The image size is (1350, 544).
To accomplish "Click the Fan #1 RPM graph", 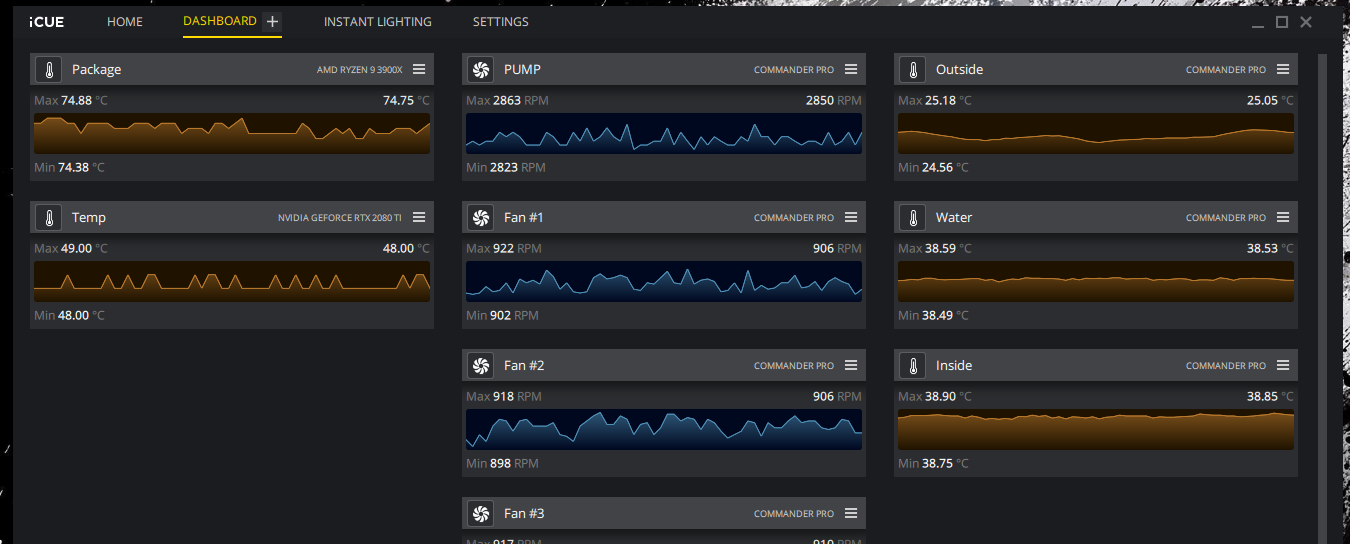I will [664, 281].
